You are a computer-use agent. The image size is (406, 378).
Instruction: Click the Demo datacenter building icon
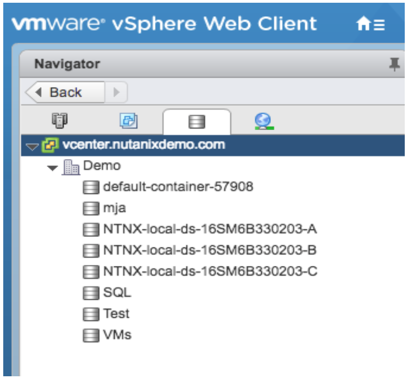click(71, 167)
